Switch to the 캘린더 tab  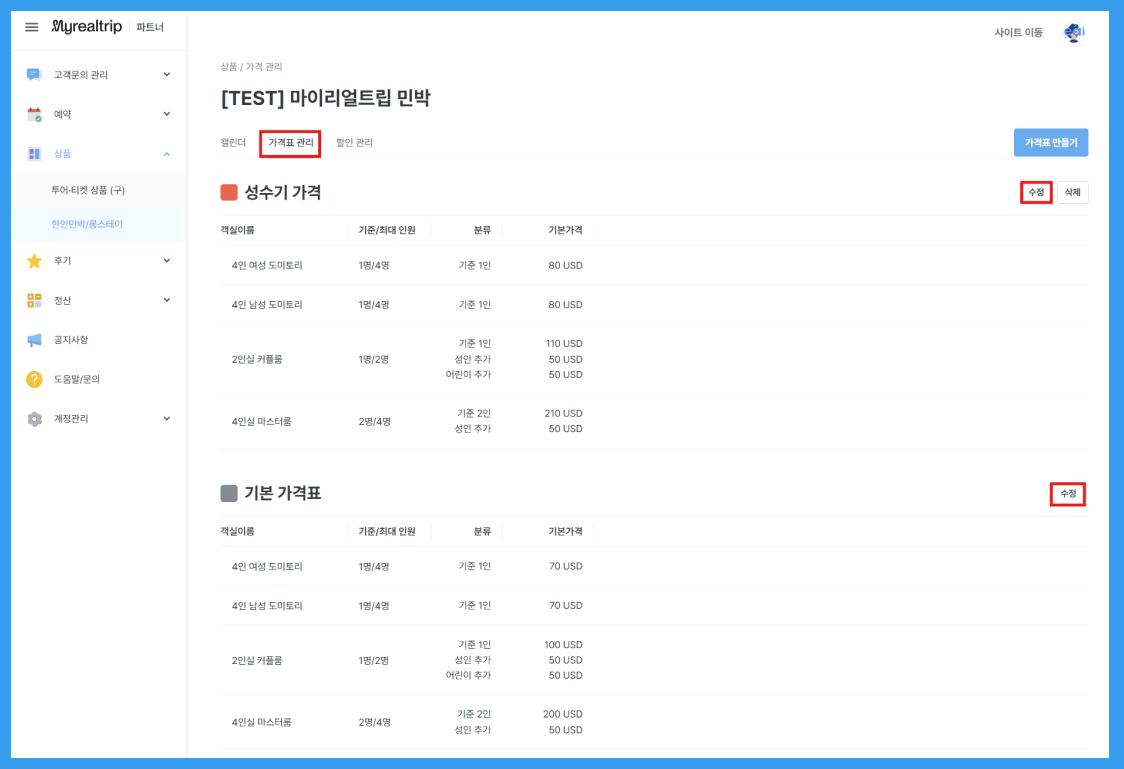(x=233, y=143)
